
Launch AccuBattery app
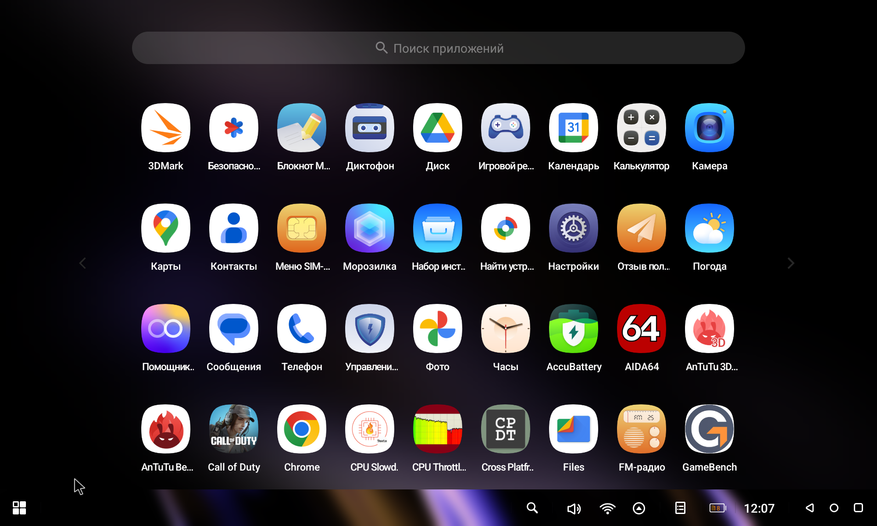[x=573, y=328]
